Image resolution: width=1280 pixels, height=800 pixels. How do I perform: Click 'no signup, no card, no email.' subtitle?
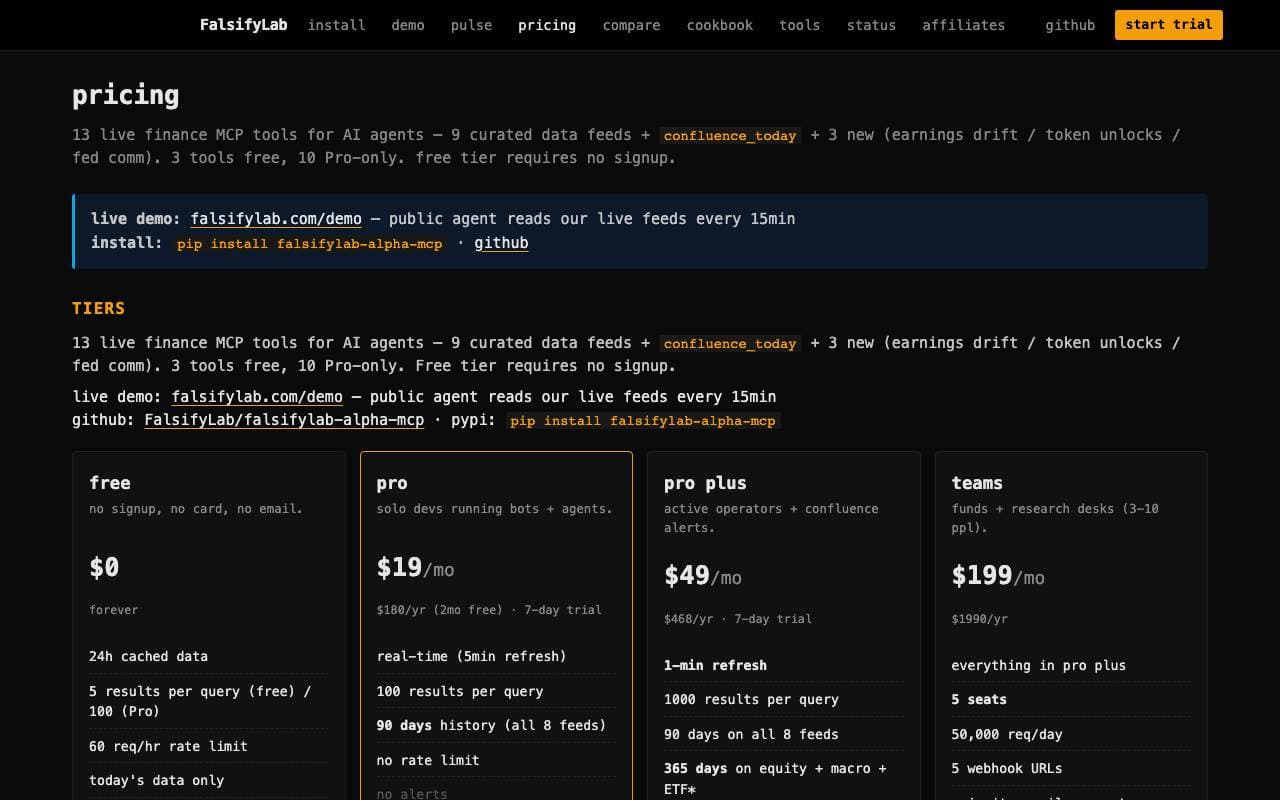(x=196, y=509)
